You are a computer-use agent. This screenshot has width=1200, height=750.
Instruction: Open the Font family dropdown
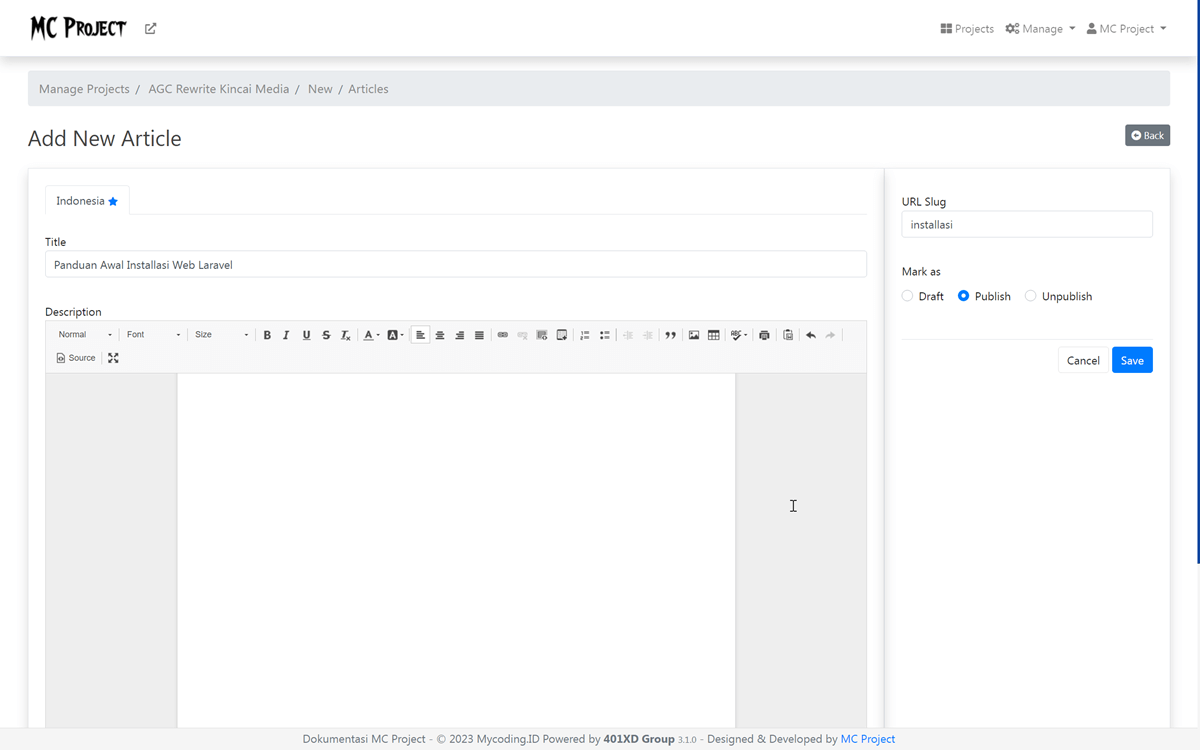pyautogui.click(x=152, y=334)
